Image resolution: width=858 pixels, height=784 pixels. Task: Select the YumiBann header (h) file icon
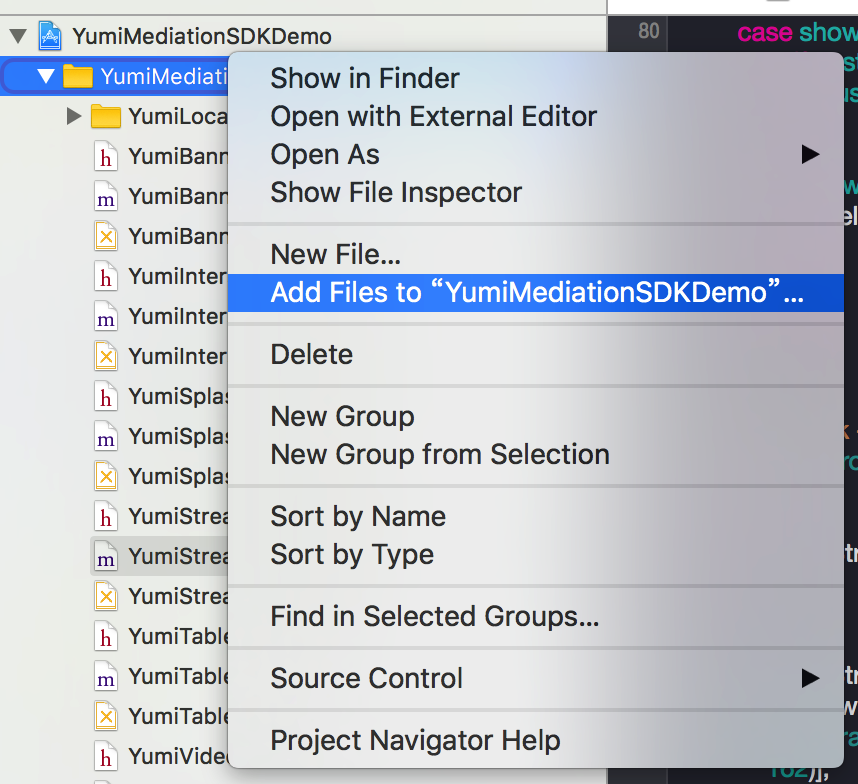tap(106, 156)
